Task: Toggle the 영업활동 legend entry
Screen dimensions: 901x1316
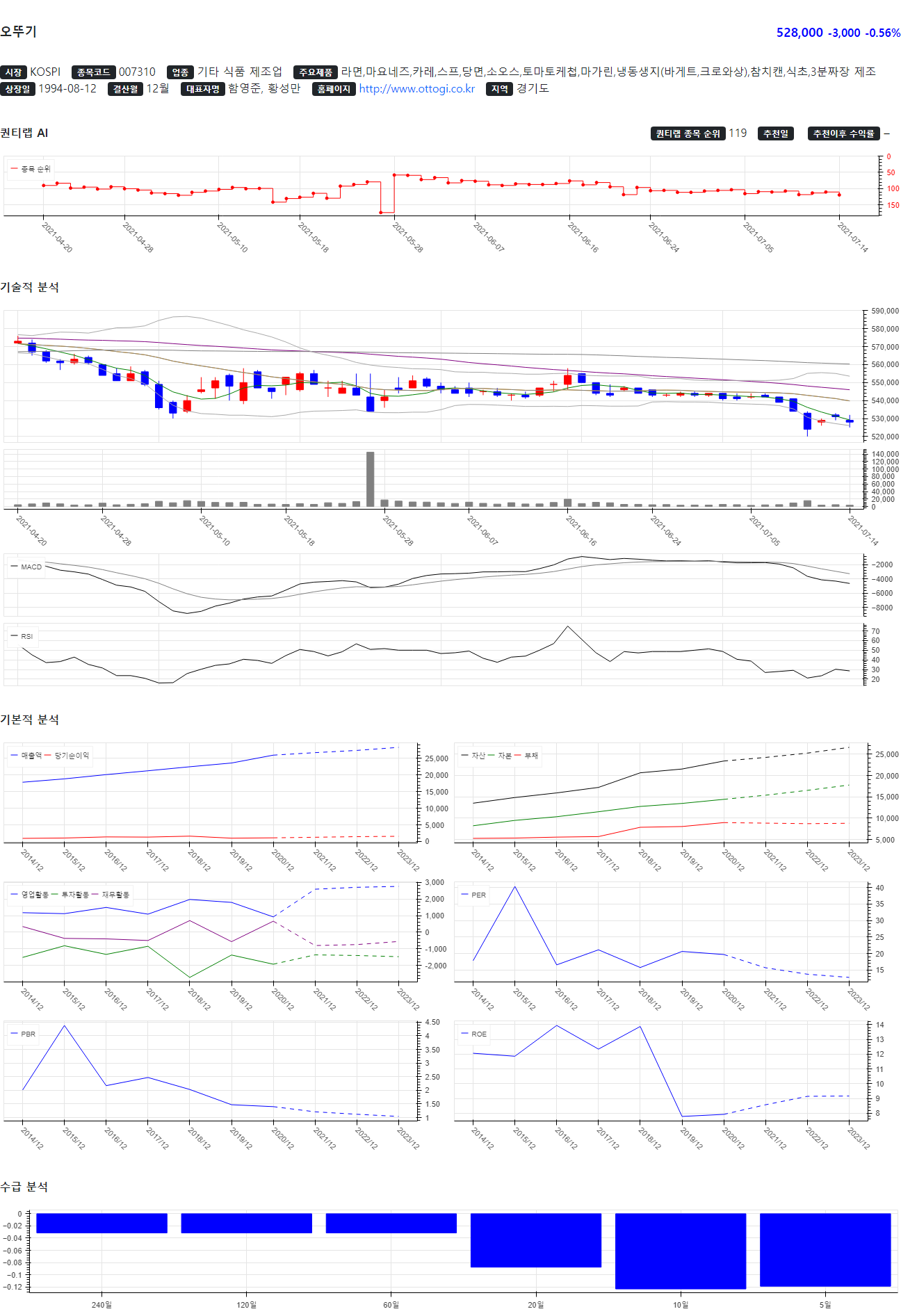Action: pyautogui.click(x=30, y=895)
